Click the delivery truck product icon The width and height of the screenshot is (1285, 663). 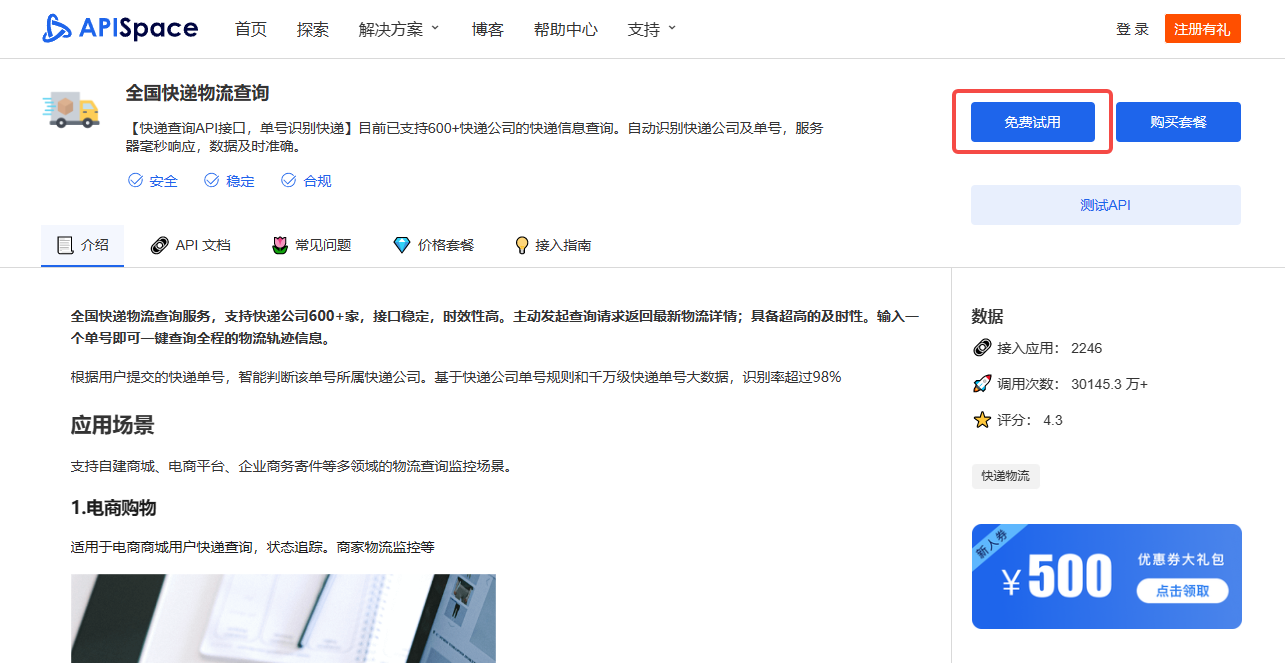71,108
